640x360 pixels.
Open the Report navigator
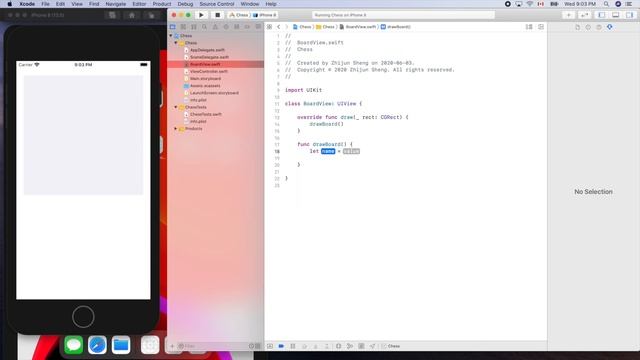tap(258, 27)
